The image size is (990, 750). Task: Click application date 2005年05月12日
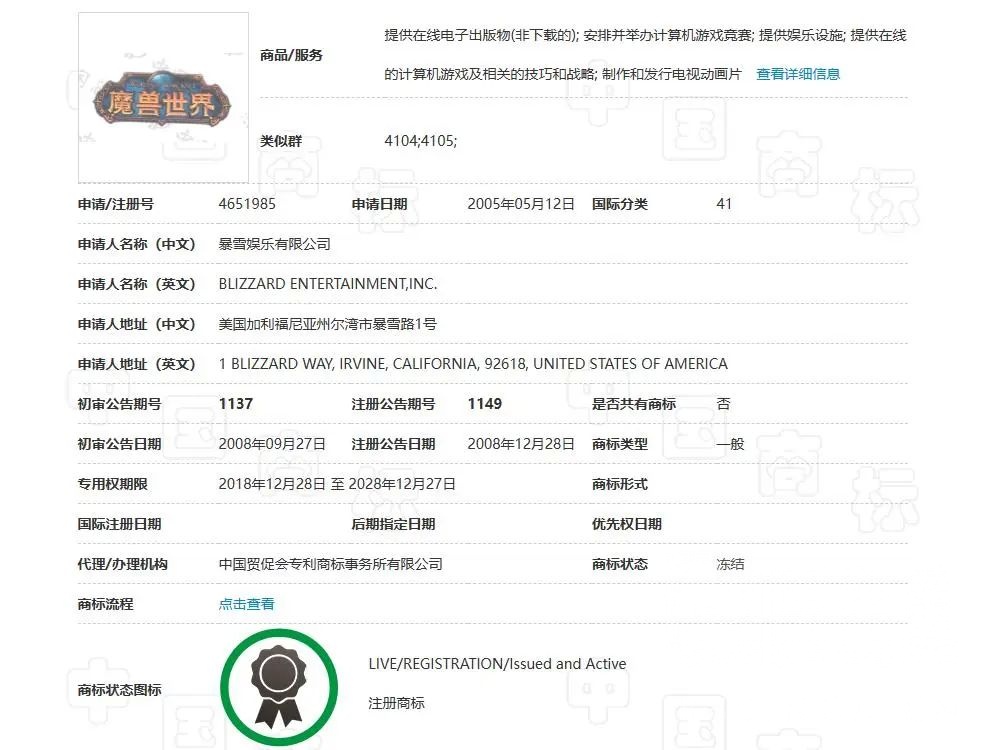tap(521, 204)
